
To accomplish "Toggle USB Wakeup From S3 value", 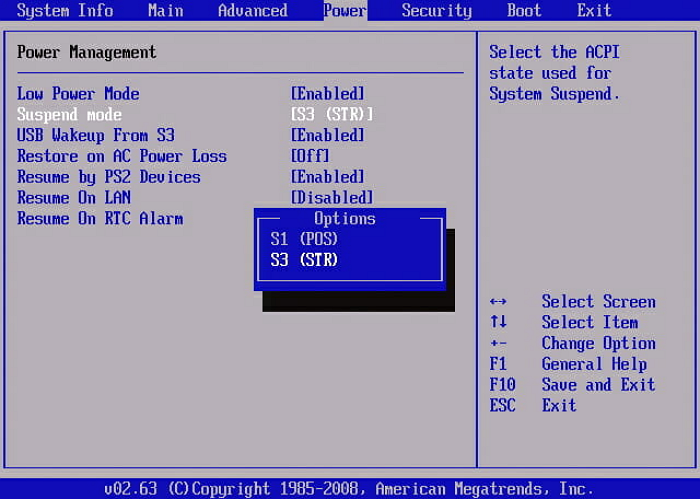I will point(327,135).
